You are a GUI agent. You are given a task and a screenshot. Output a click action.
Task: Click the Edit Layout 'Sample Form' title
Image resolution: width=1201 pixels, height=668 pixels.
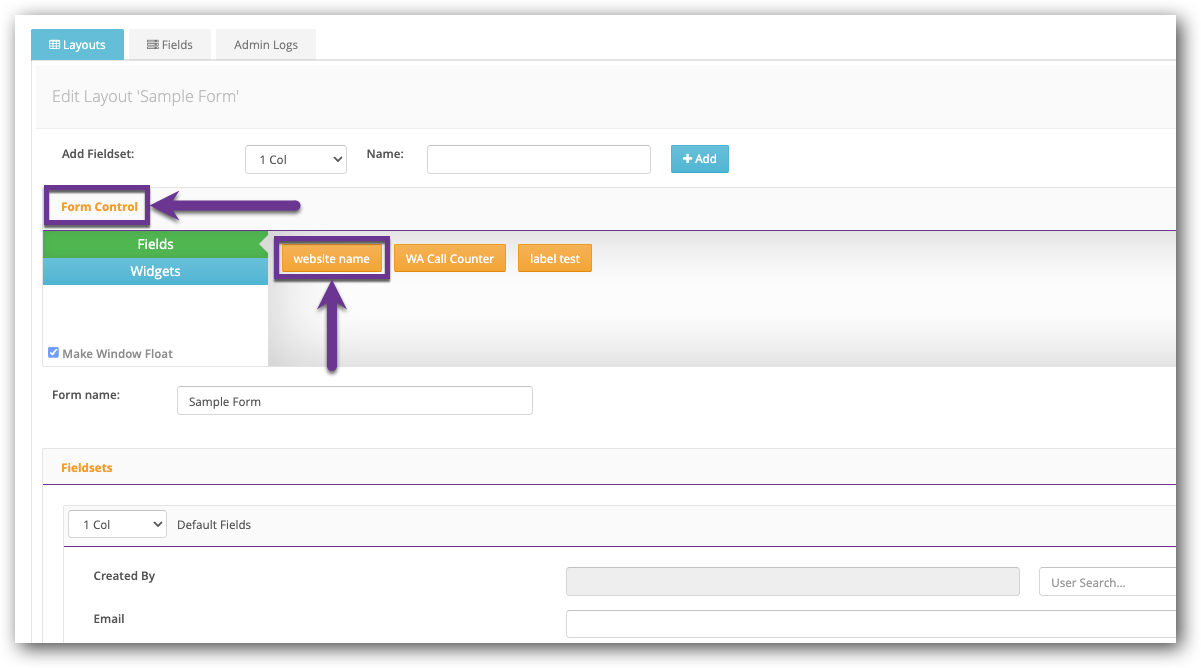145,97
